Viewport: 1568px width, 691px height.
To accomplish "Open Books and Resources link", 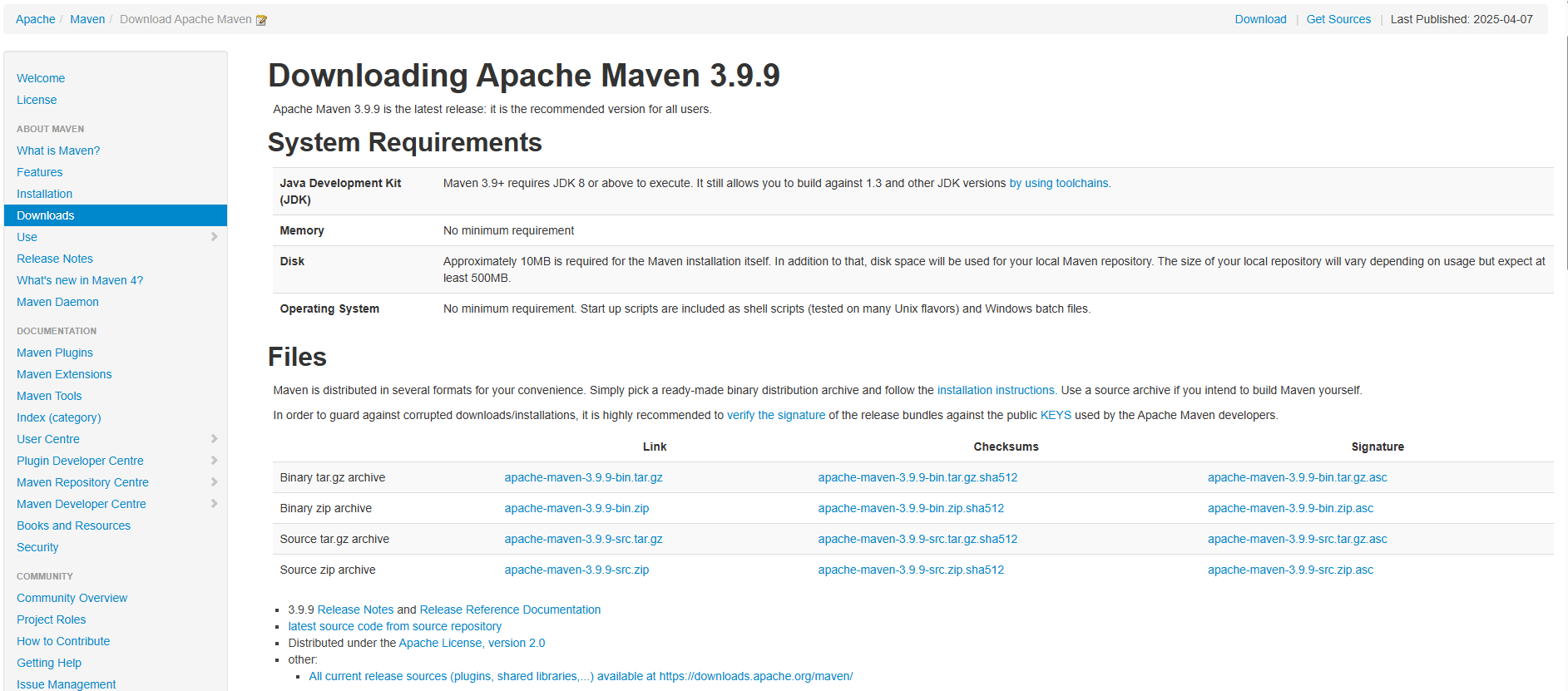I will coord(73,526).
